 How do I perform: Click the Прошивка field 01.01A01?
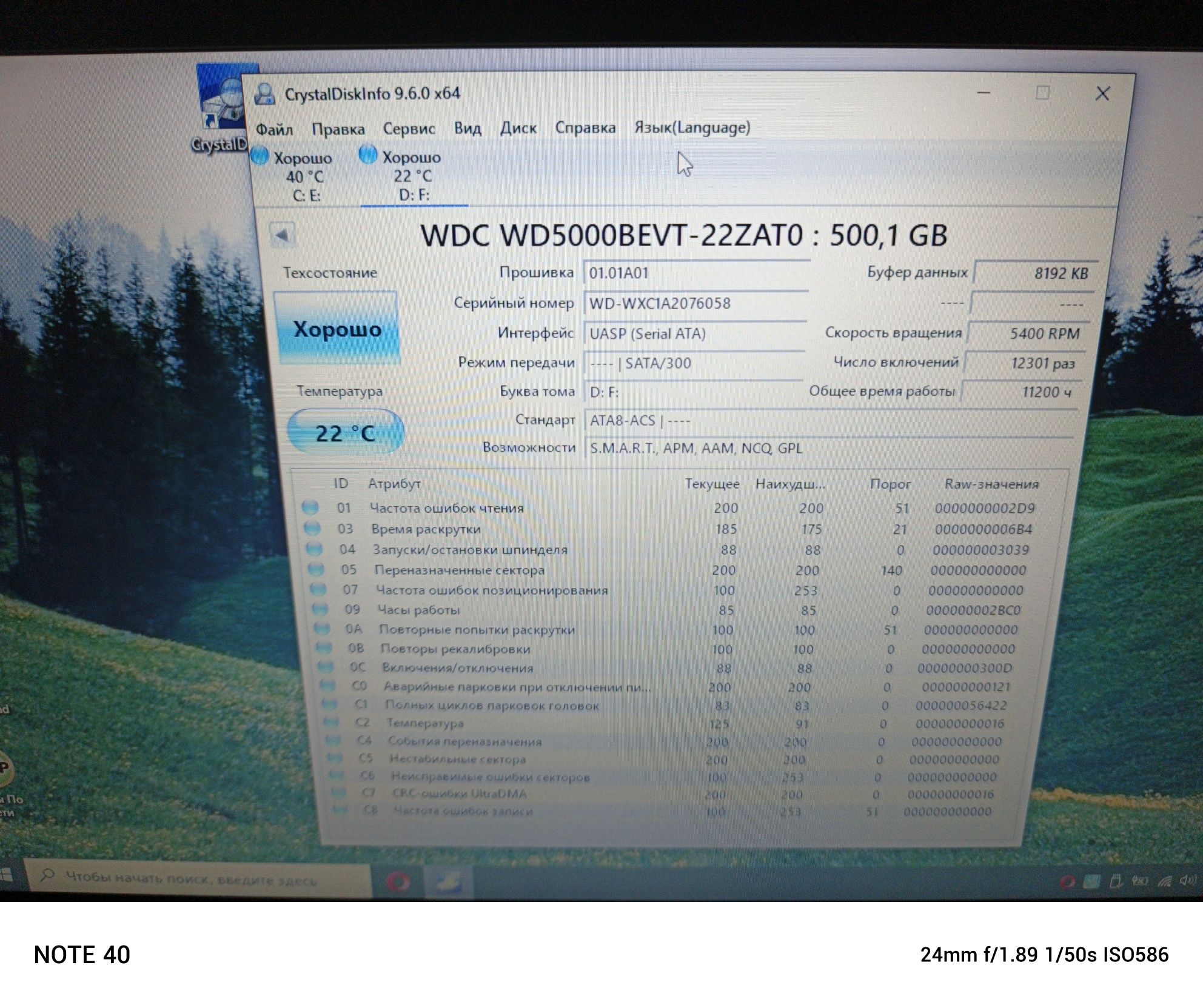(696, 273)
